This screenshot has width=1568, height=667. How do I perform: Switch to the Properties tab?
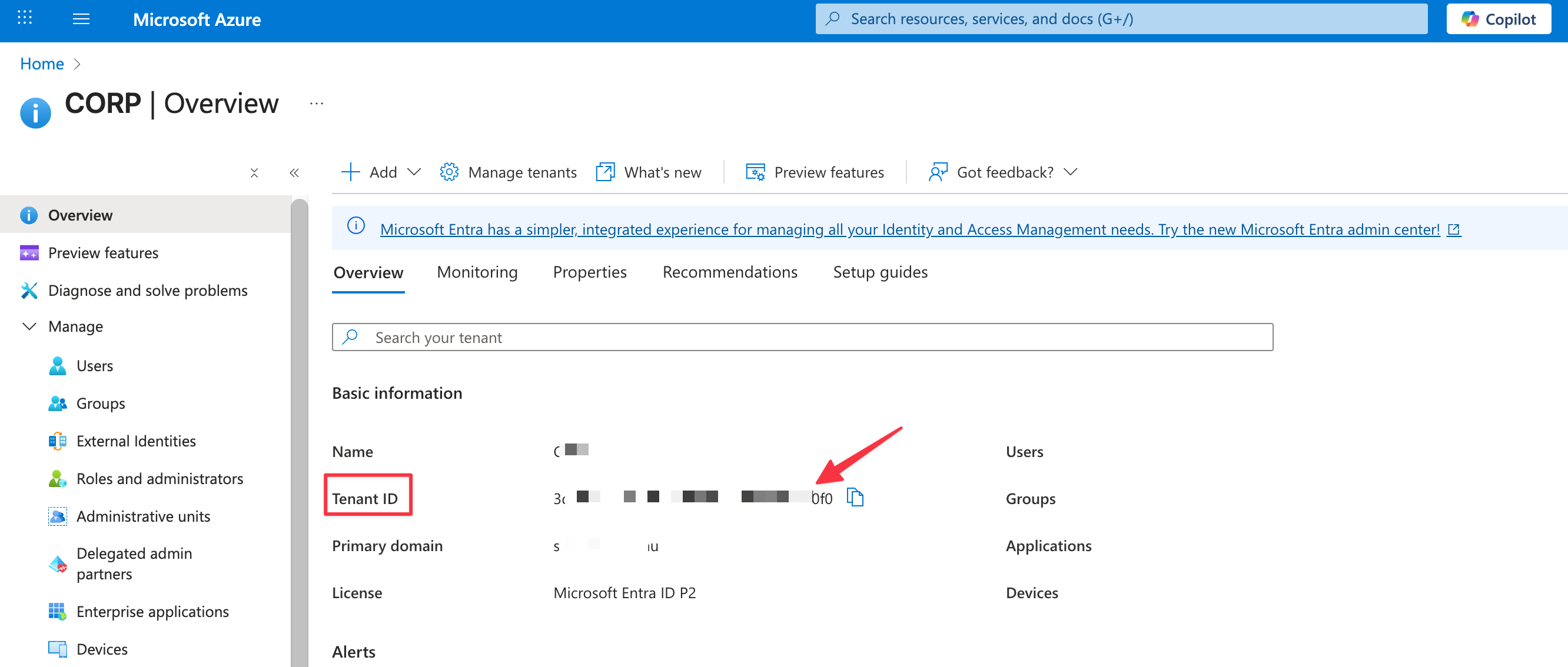pos(590,272)
